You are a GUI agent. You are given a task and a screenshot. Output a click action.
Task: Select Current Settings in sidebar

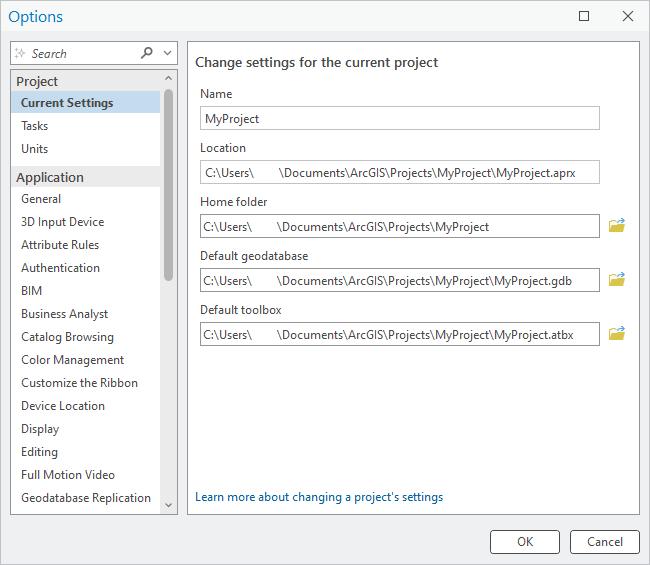(x=67, y=103)
